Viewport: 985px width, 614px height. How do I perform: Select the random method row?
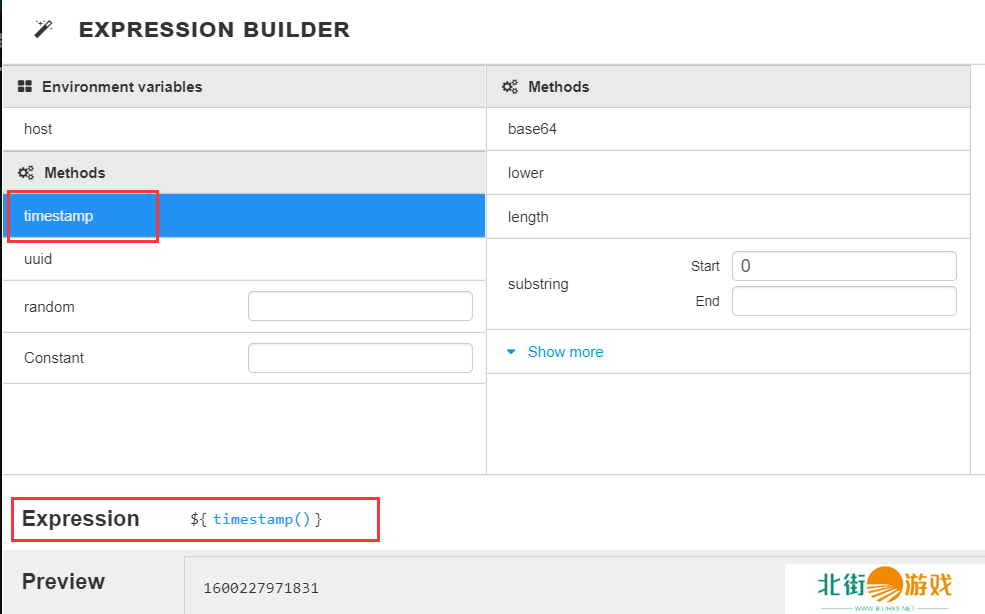[x=50, y=307]
